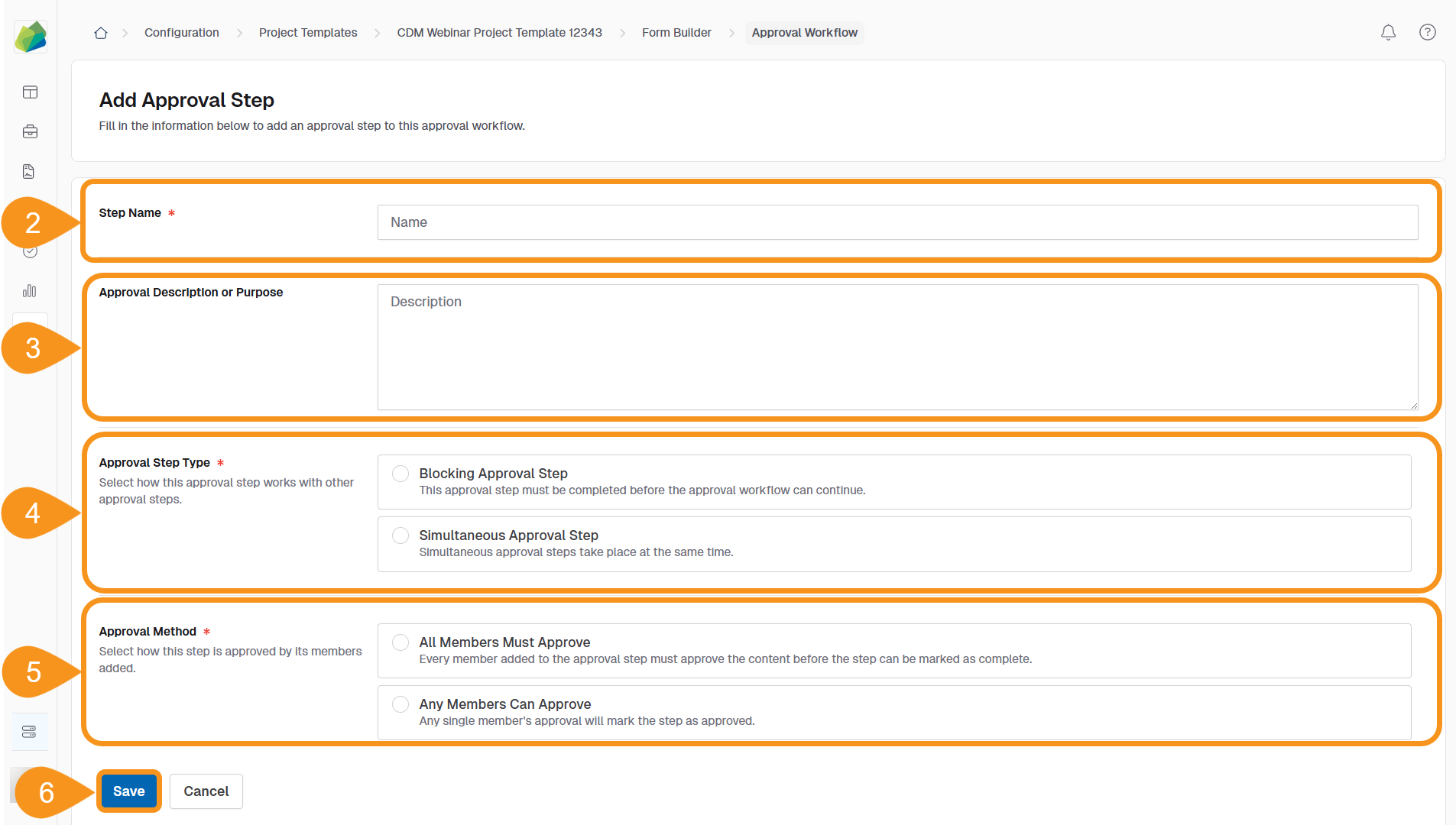Image resolution: width=1456 pixels, height=825 pixels.
Task: Select the briefcase projects icon in sidebar
Action: (30, 131)
